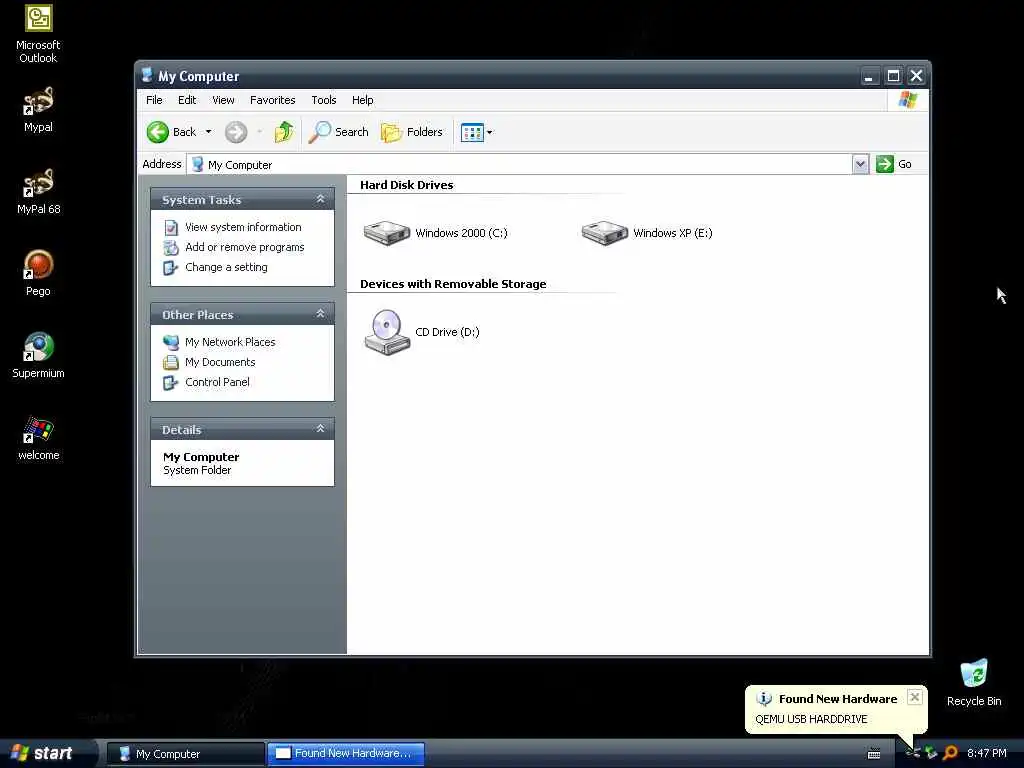The height and width of the screenshot is (768, 1024).
Task: Click the on-screen keyboard tray icon
Action: 874,754
